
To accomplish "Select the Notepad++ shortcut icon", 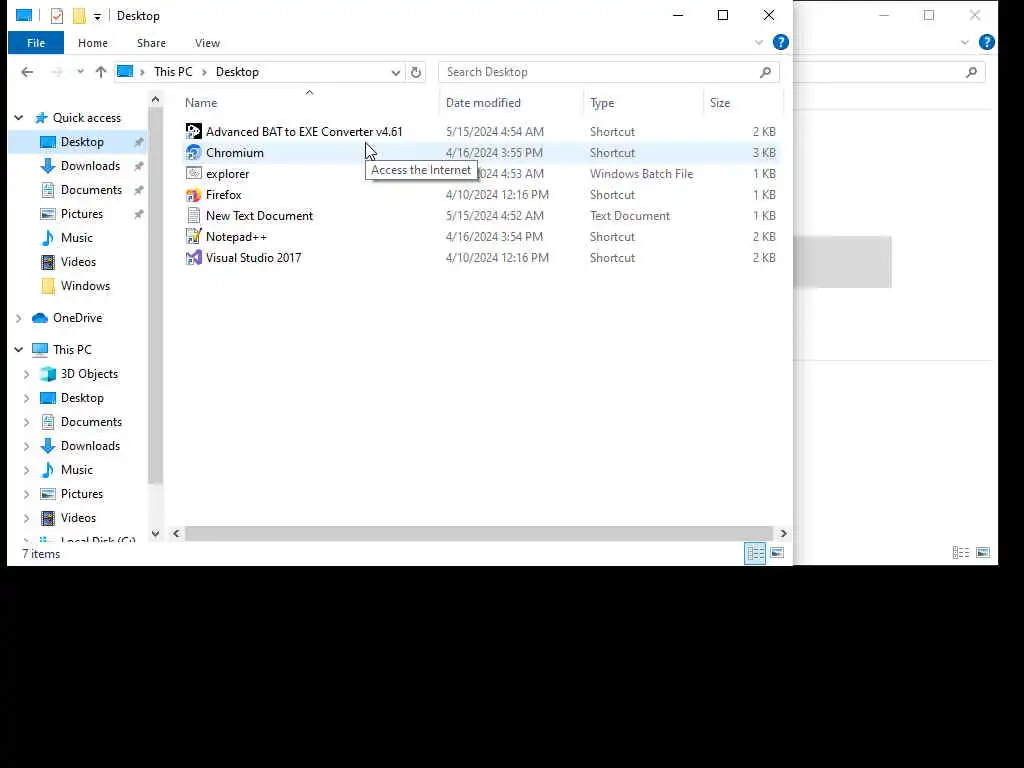I will click(193, 236).
